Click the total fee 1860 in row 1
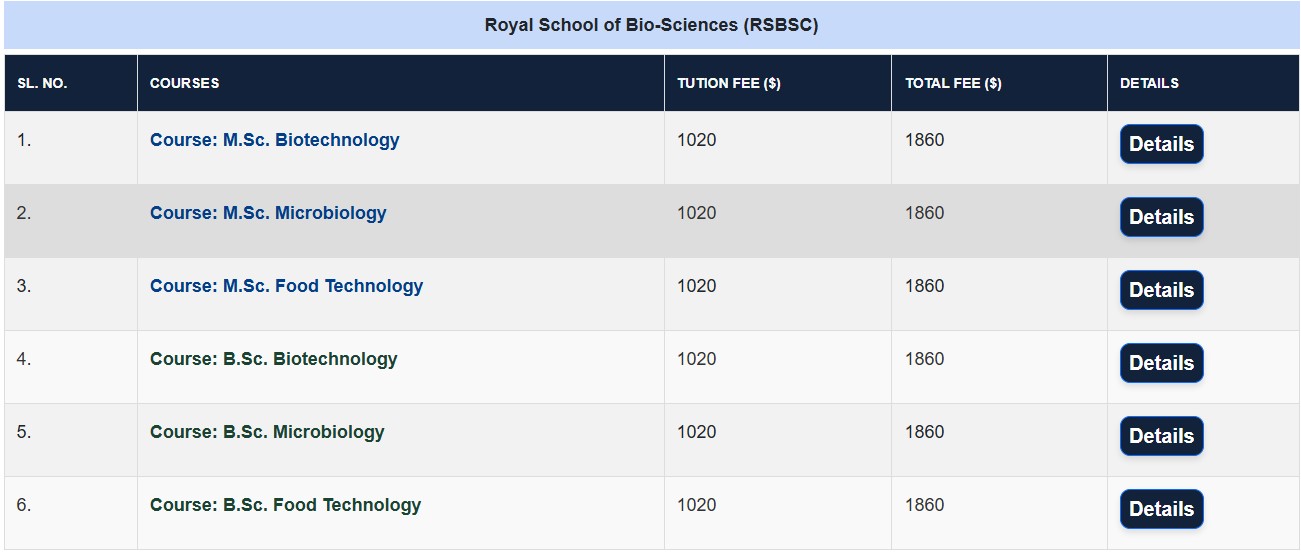The width and height of the screenshot is (1301, 552). (x=924, y=140)
